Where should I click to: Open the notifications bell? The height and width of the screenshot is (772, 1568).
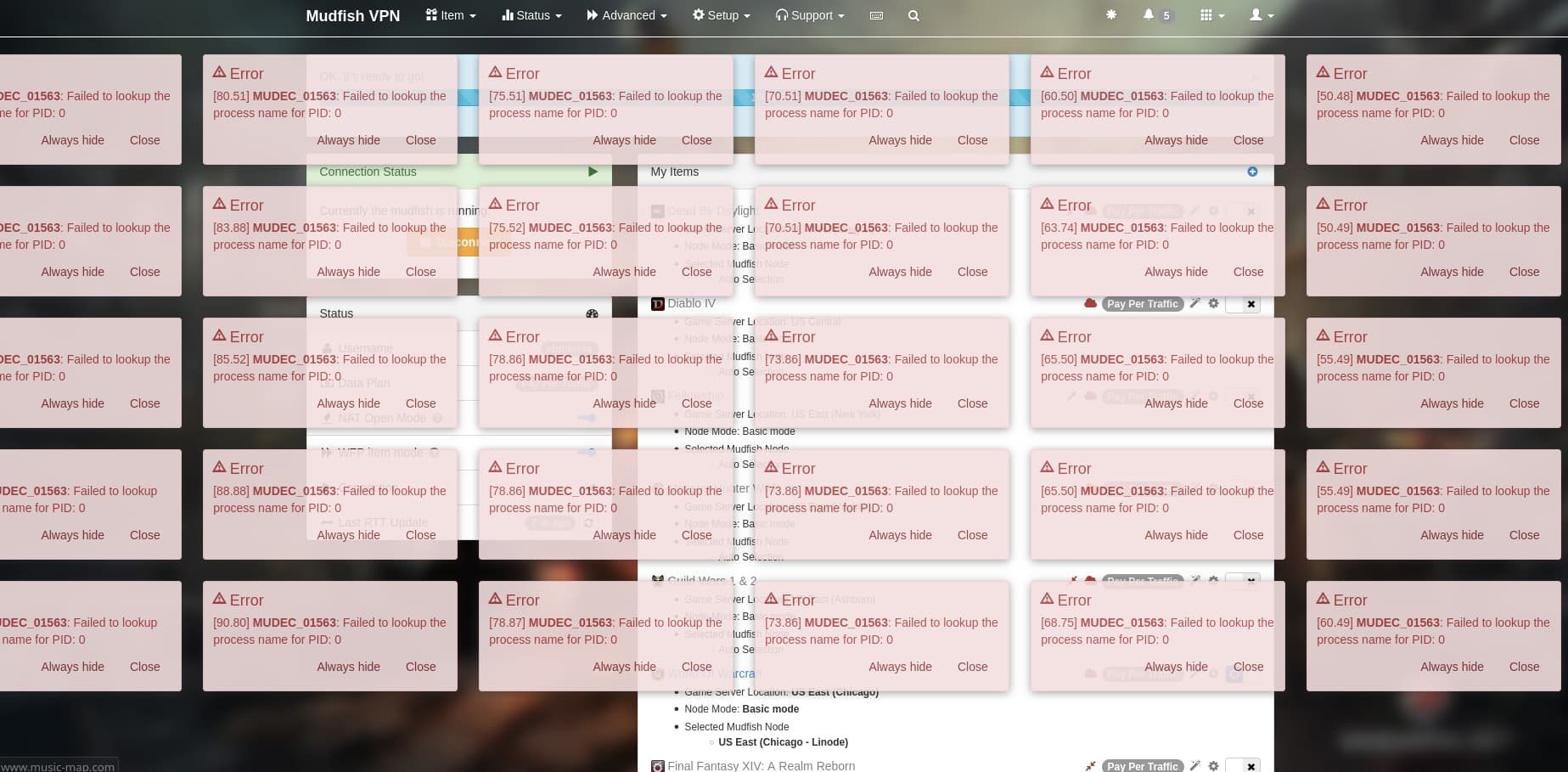[1149, 15]
